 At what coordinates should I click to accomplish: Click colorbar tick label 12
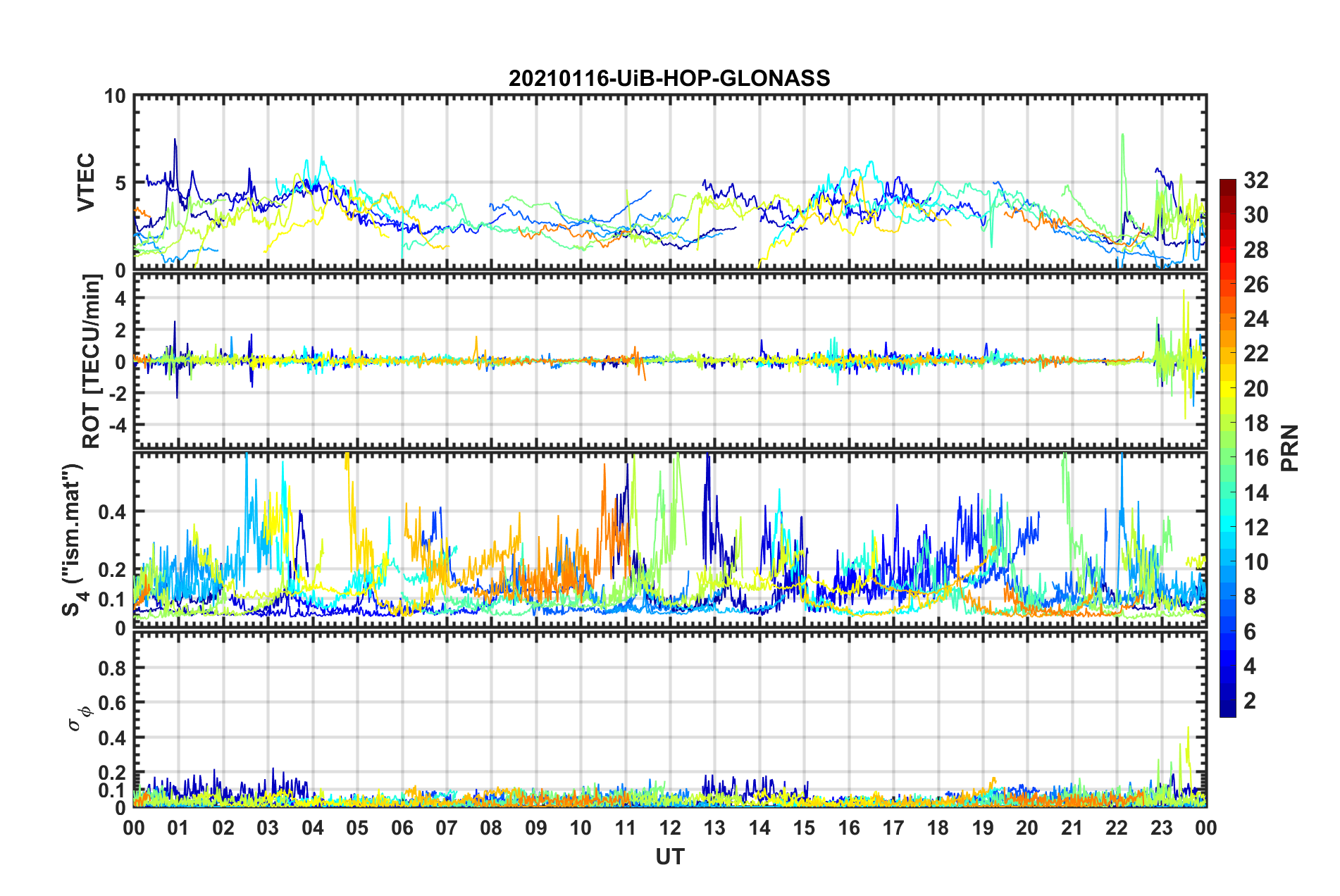[x=1255, y=528]
